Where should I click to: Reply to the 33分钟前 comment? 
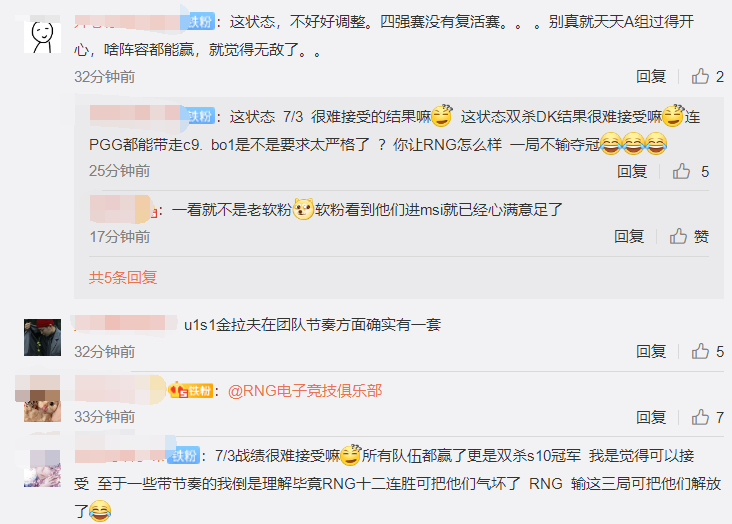651,417
